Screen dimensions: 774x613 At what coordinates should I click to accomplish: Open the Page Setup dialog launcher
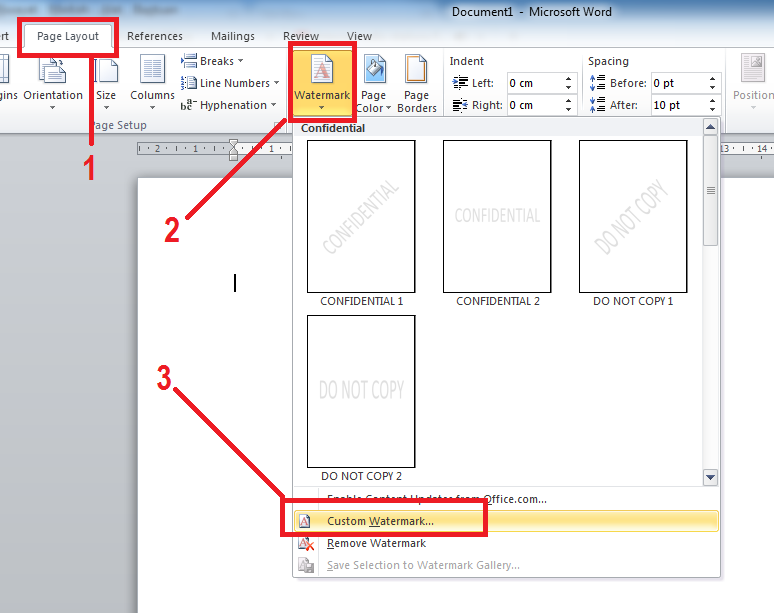(277, 125)
